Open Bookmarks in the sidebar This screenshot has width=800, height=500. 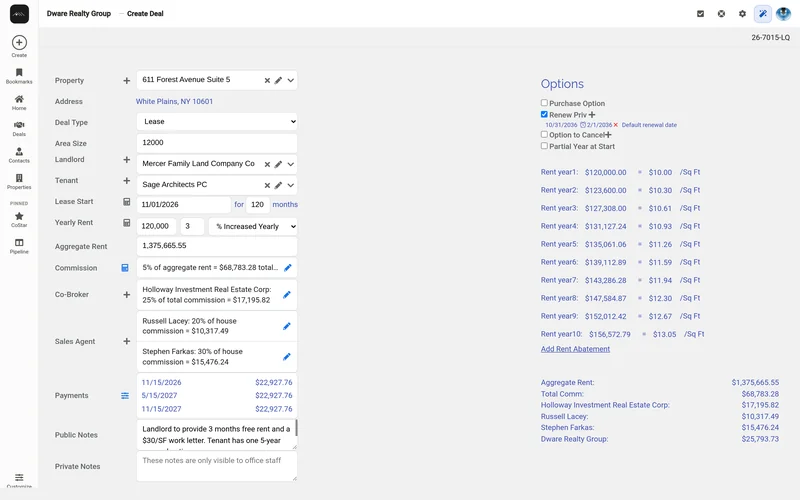19,76
